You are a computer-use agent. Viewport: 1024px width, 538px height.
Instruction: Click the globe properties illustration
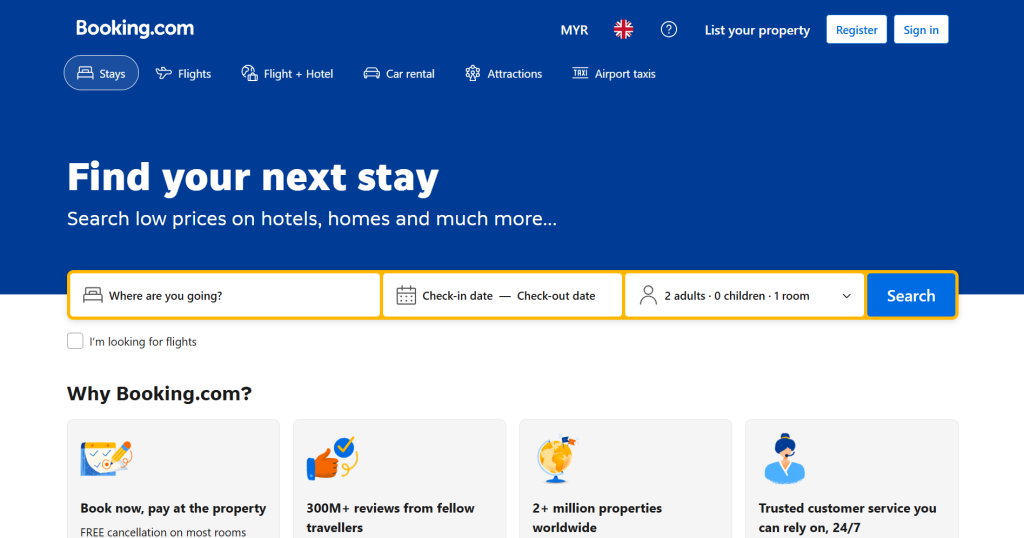(556, 460)
